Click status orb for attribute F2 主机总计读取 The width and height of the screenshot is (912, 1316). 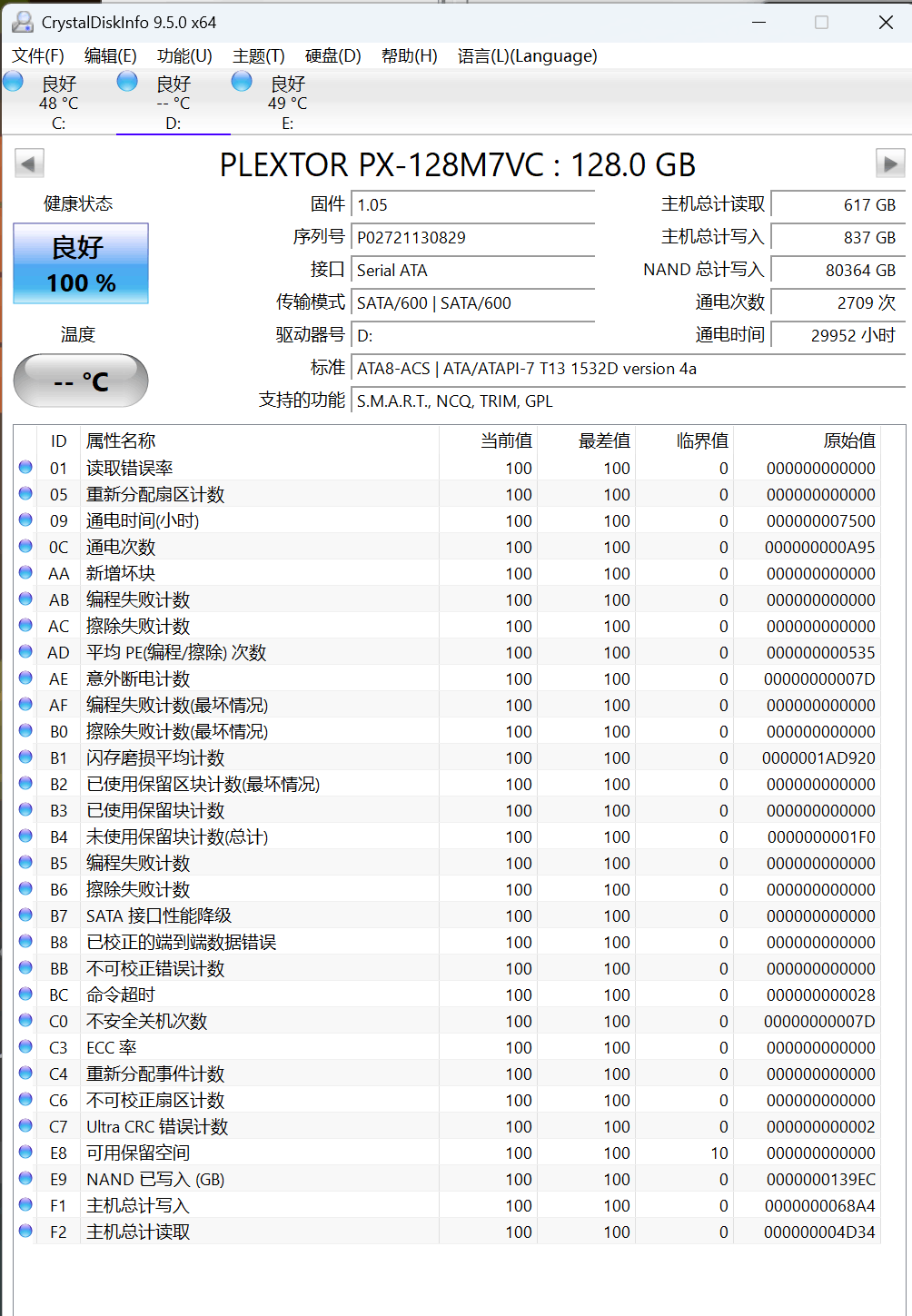(x=25, y=1231)
